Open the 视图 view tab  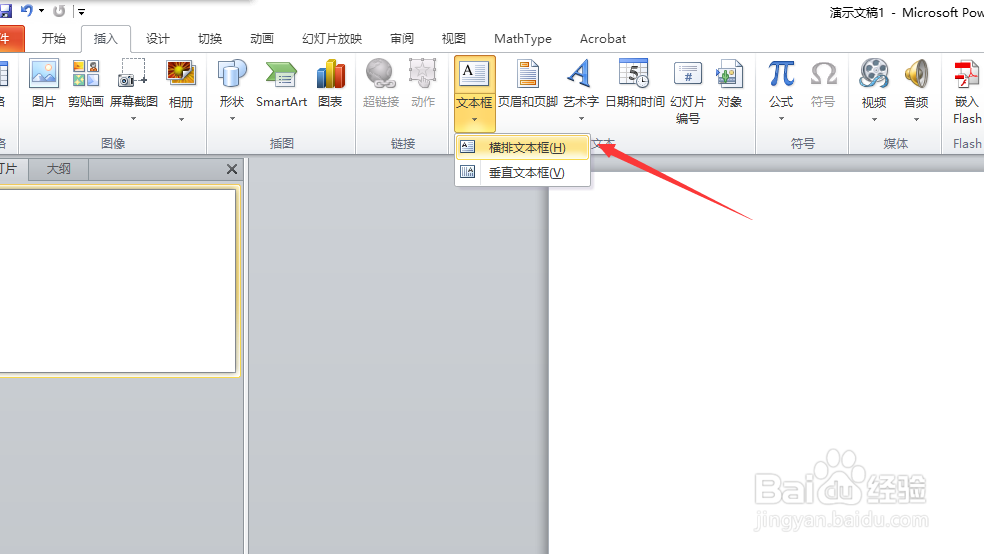point(454,39)
